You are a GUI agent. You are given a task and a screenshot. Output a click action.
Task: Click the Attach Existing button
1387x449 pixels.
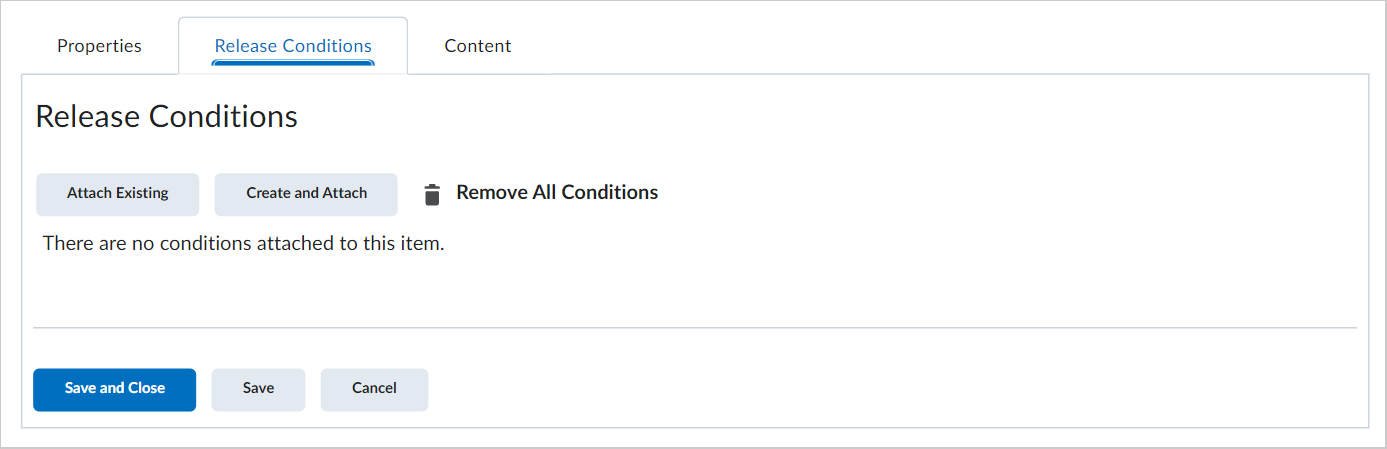pos(118,194)
